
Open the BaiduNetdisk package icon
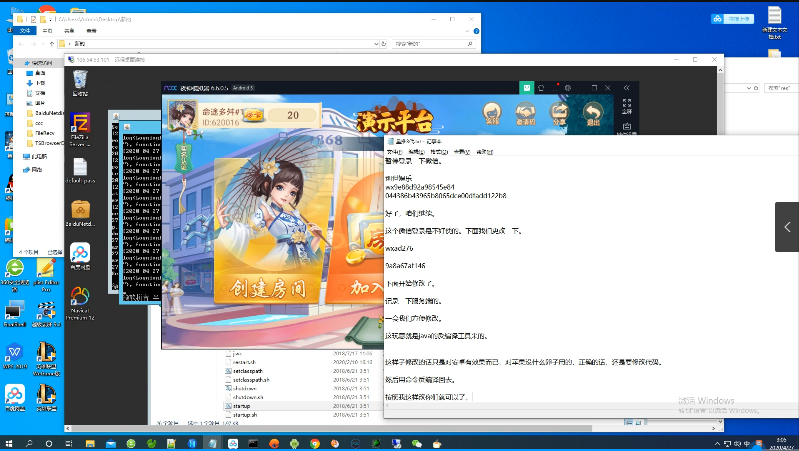pos(80,213)
